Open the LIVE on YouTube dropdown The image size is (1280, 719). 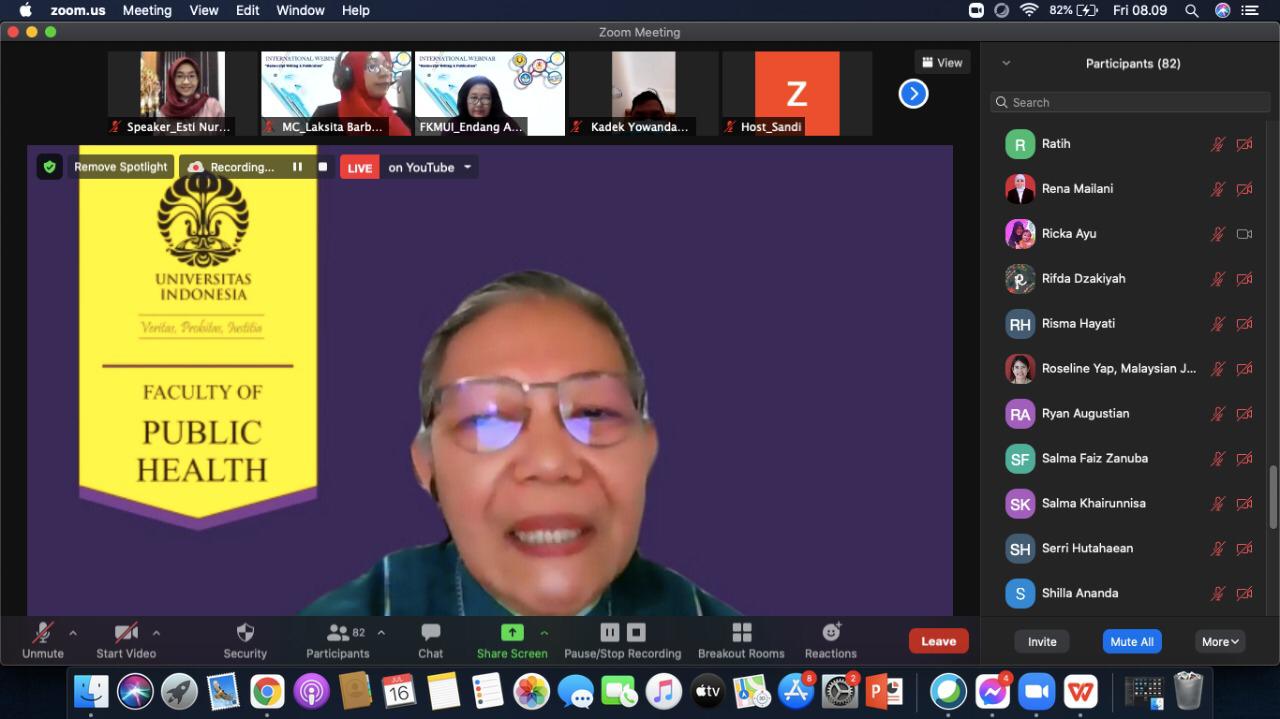(x=467, y=167)
